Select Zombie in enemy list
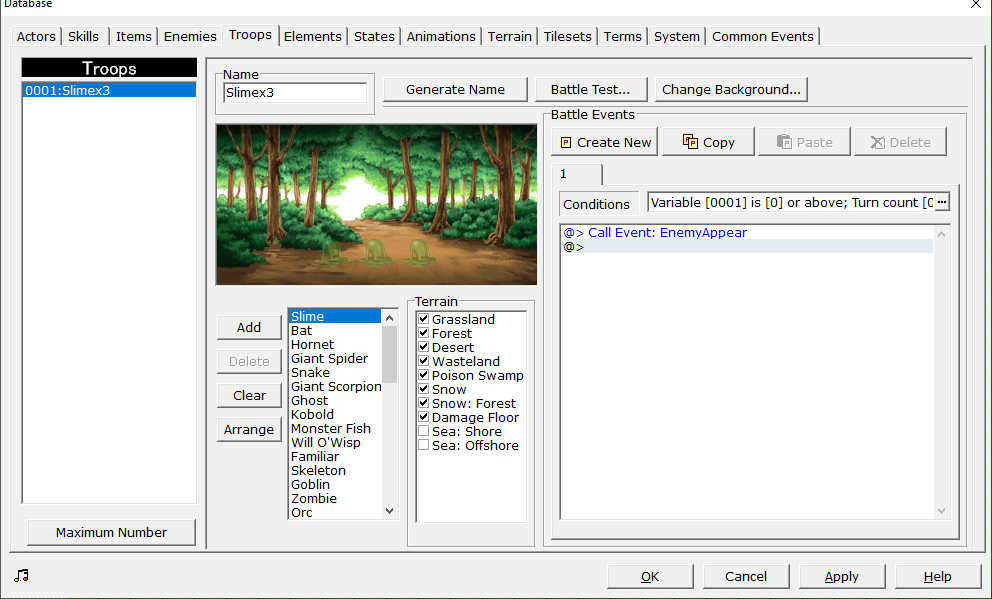The height and width of the screenshot is (599, 992). click(335, 498)
